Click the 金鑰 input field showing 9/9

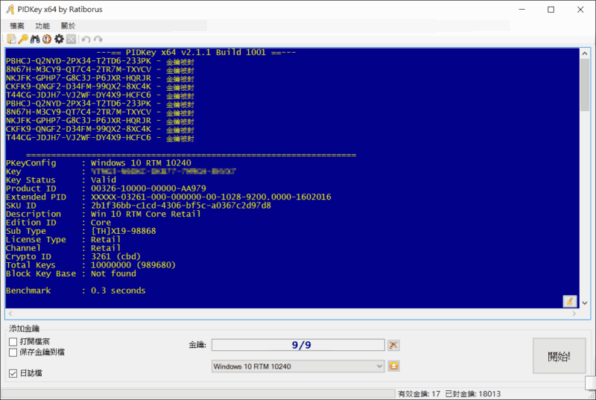point(298,345)
